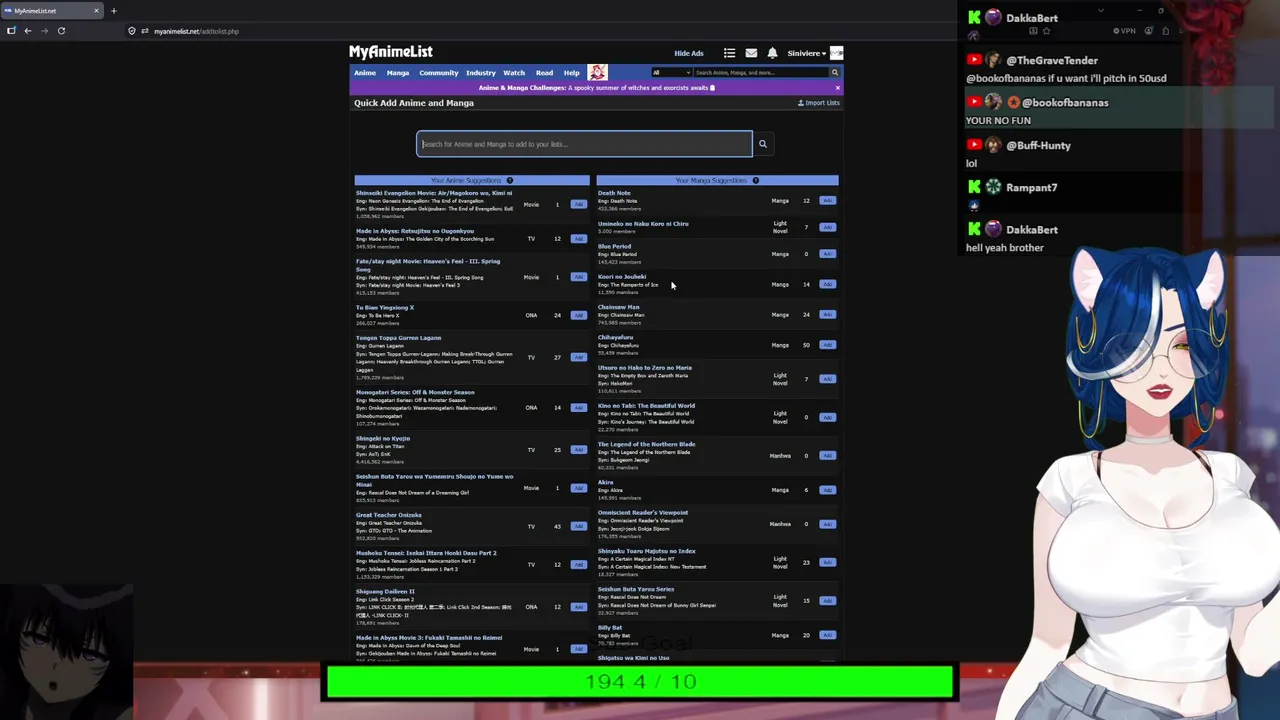Add The Legend of the Northern Blade
Screen dimensions: 1280x720
tap(827, 456)
